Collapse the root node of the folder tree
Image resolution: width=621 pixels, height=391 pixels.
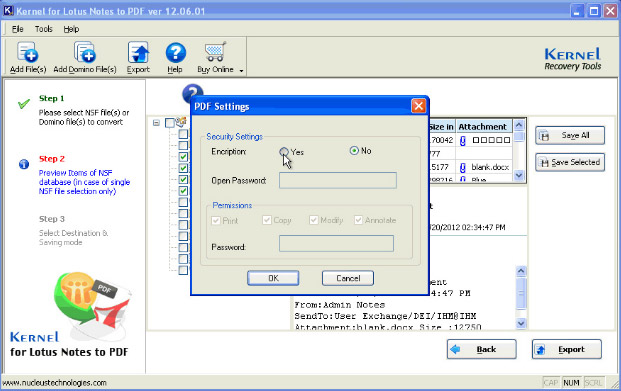click(x=156, y=123)
